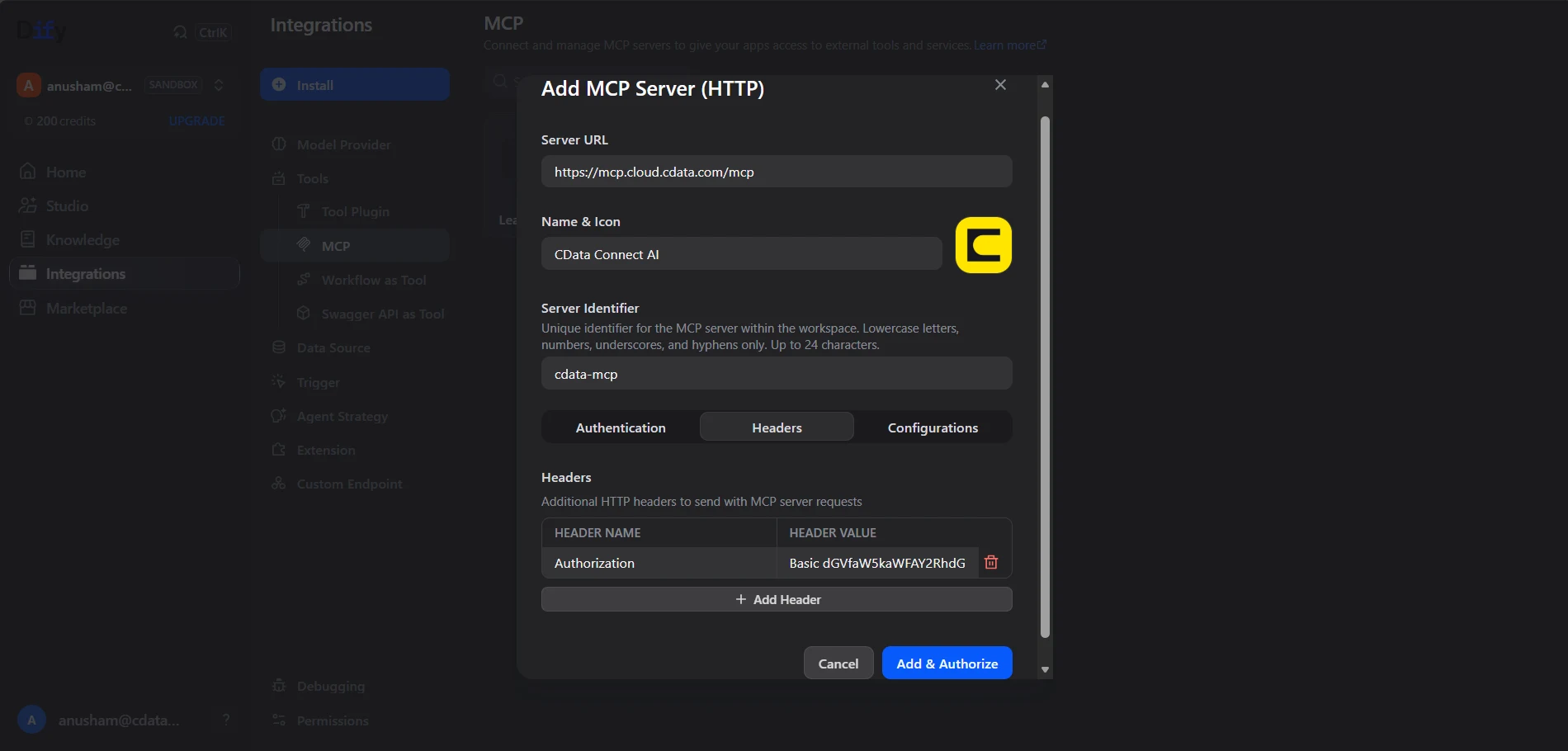Click the Authorization header name cell

tap(659, 563)
